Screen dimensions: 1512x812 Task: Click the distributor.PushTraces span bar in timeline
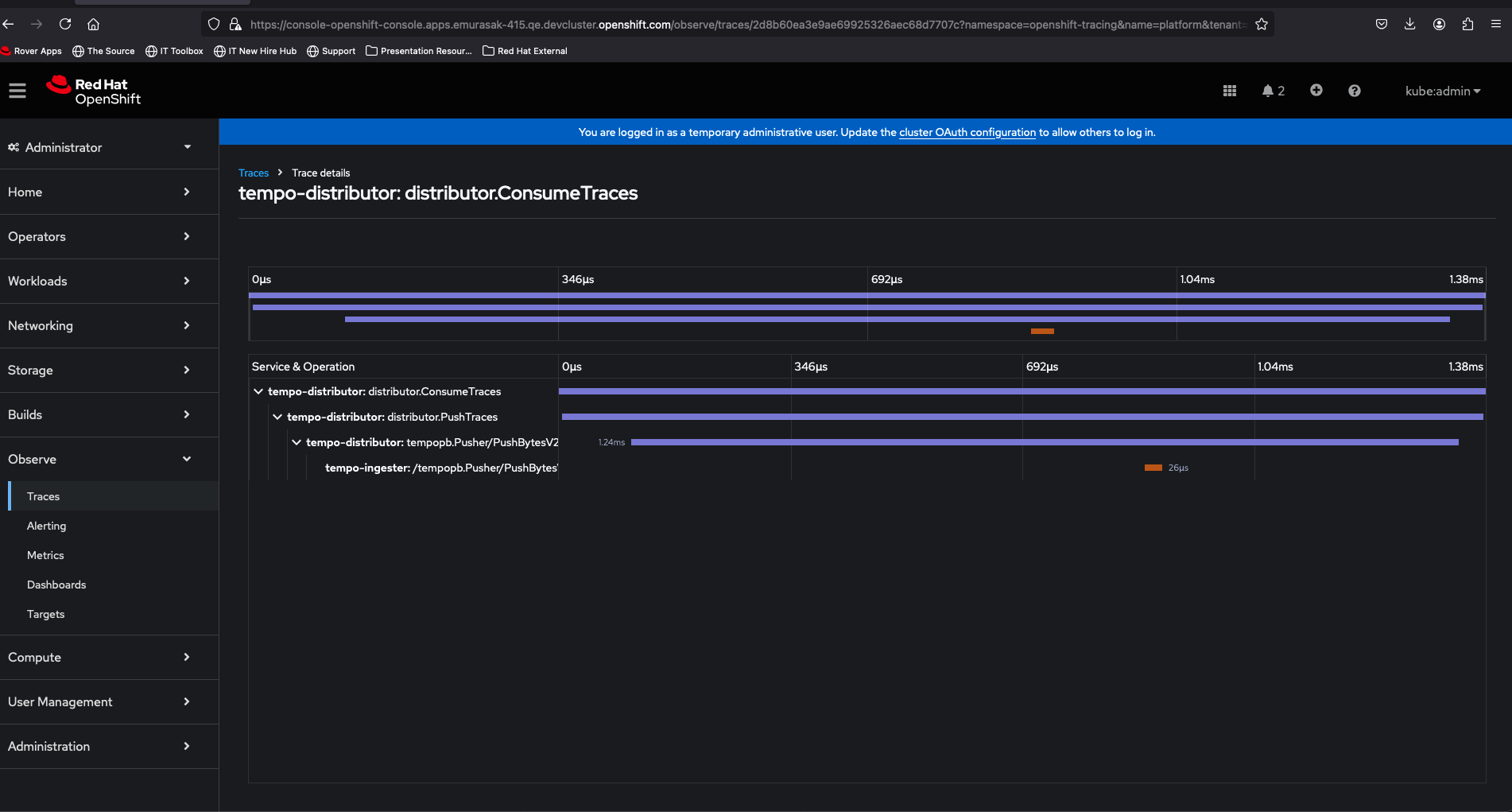(x=1022, y=417)
